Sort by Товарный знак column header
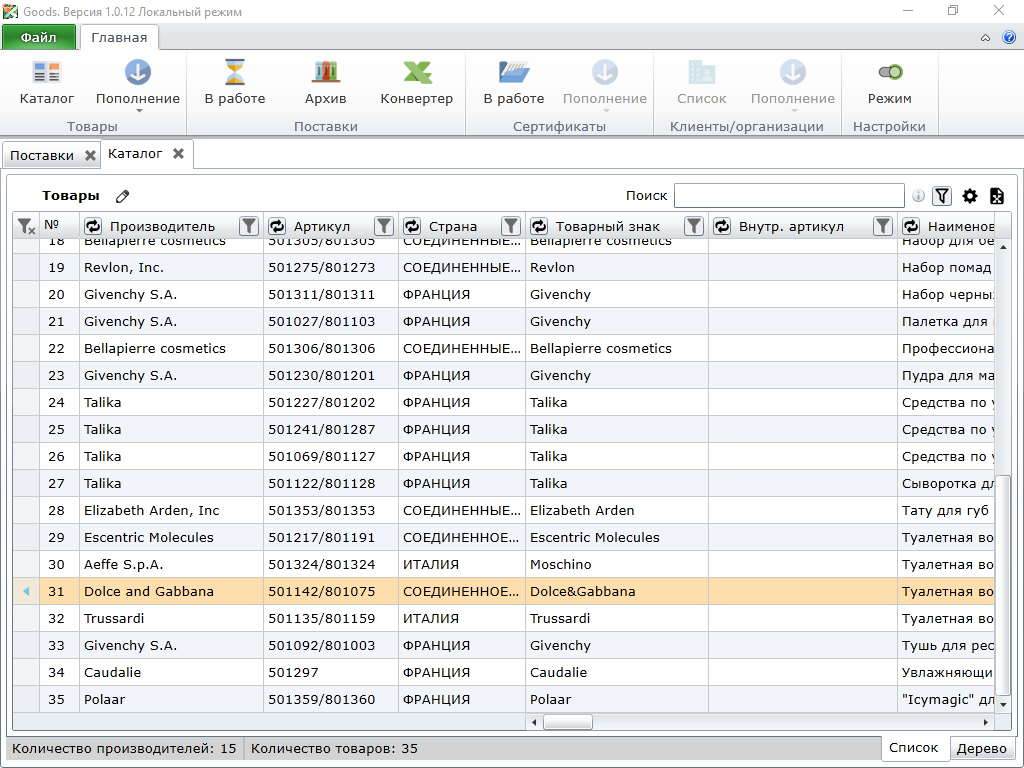The height and width of the screenshot is (768, 1024). tap(607, 227)
